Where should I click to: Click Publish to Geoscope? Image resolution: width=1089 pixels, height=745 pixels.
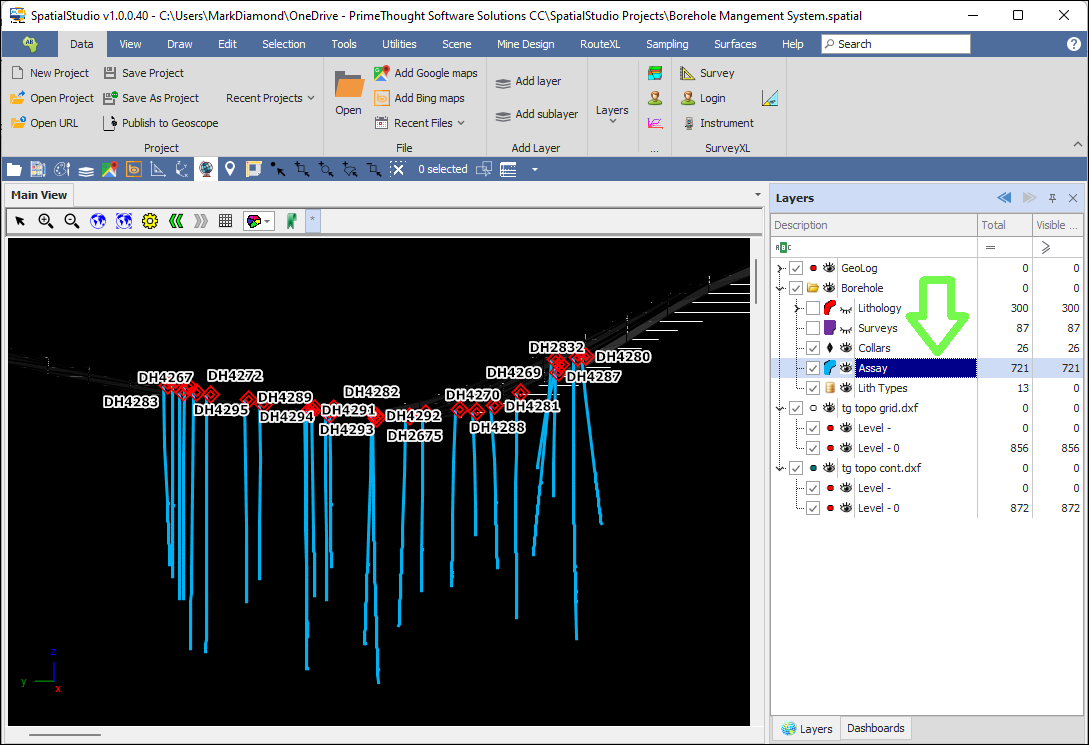point(169,123)
